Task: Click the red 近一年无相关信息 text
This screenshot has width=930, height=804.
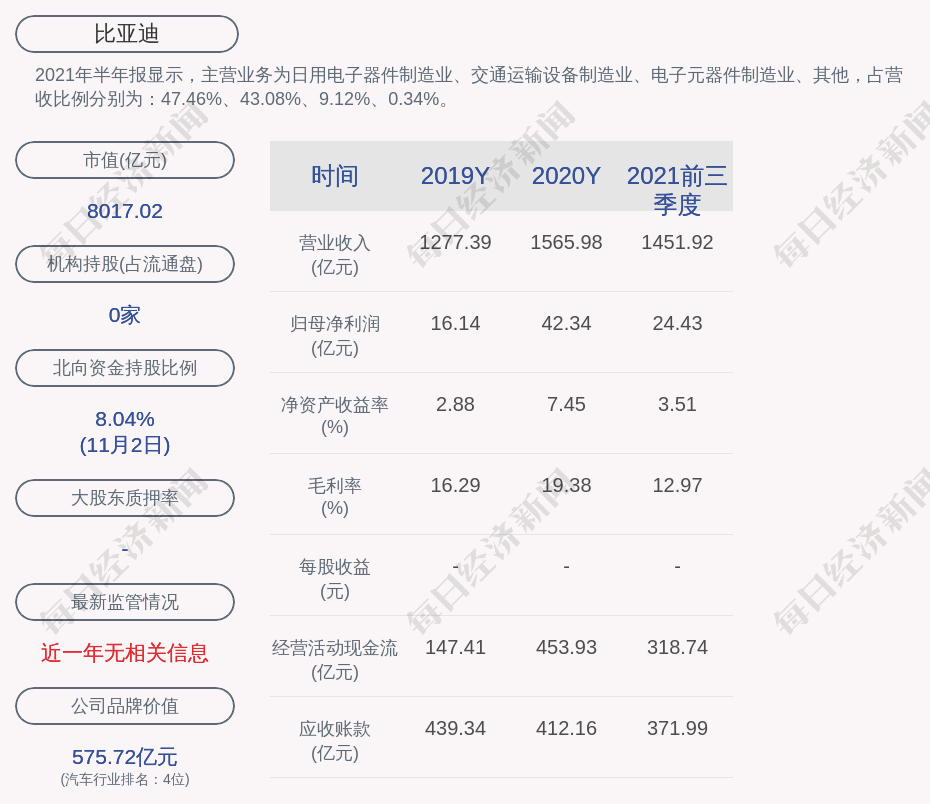Action: click(x=125, y=653)
